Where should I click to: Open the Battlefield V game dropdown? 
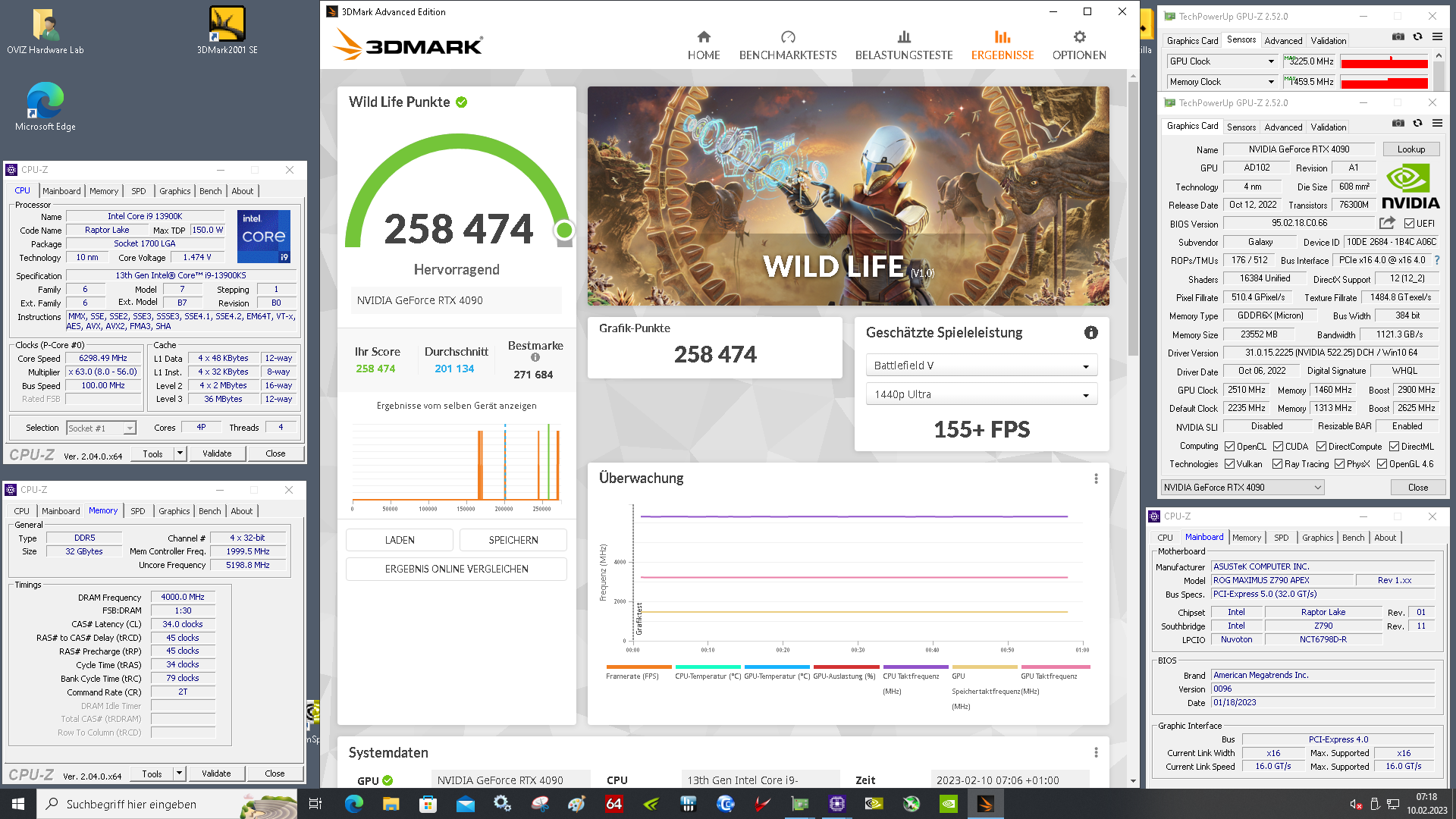click(x=981, y=366)
